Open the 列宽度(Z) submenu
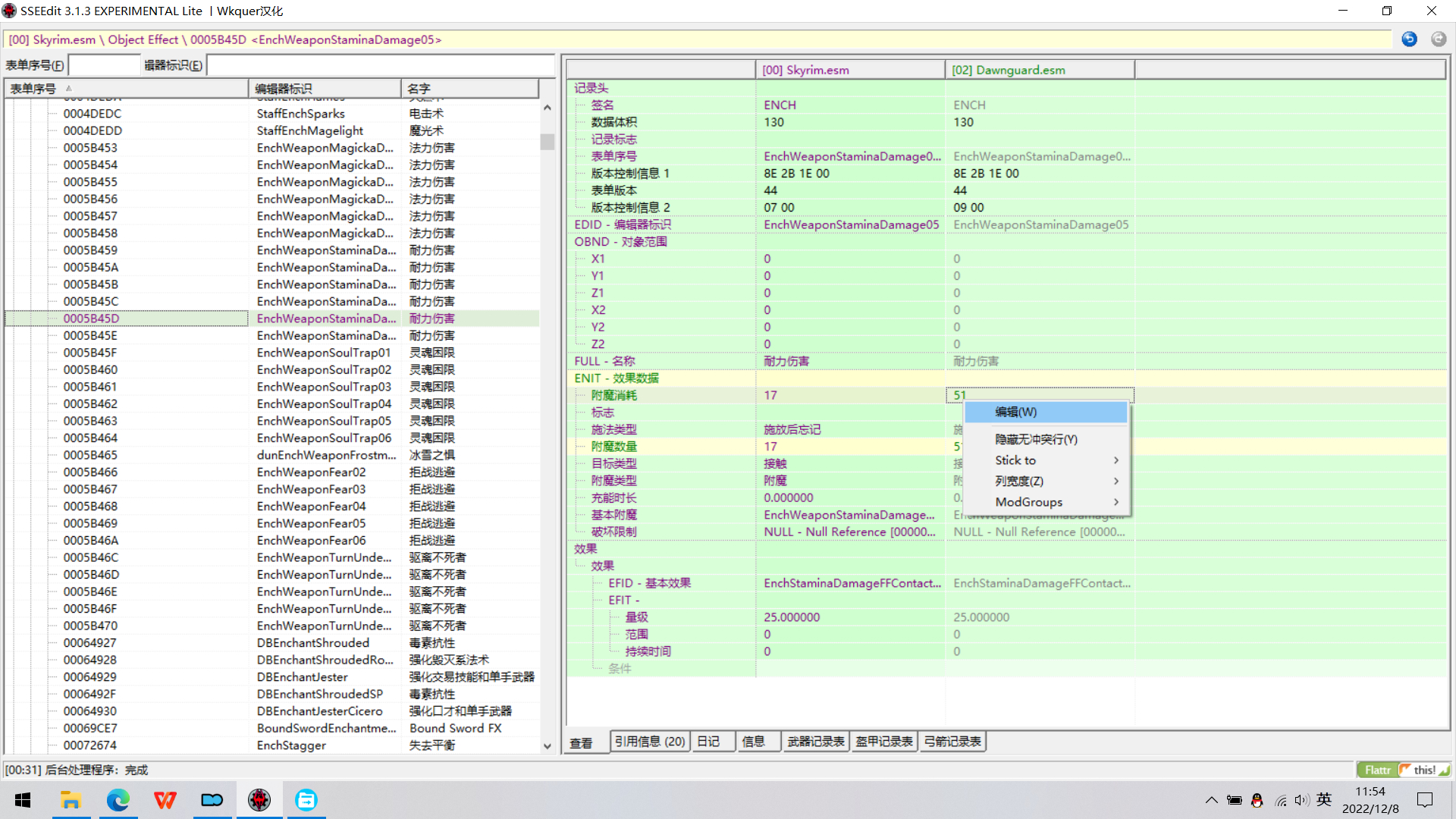This screenshot has height=819, width=1456. 1046,481
